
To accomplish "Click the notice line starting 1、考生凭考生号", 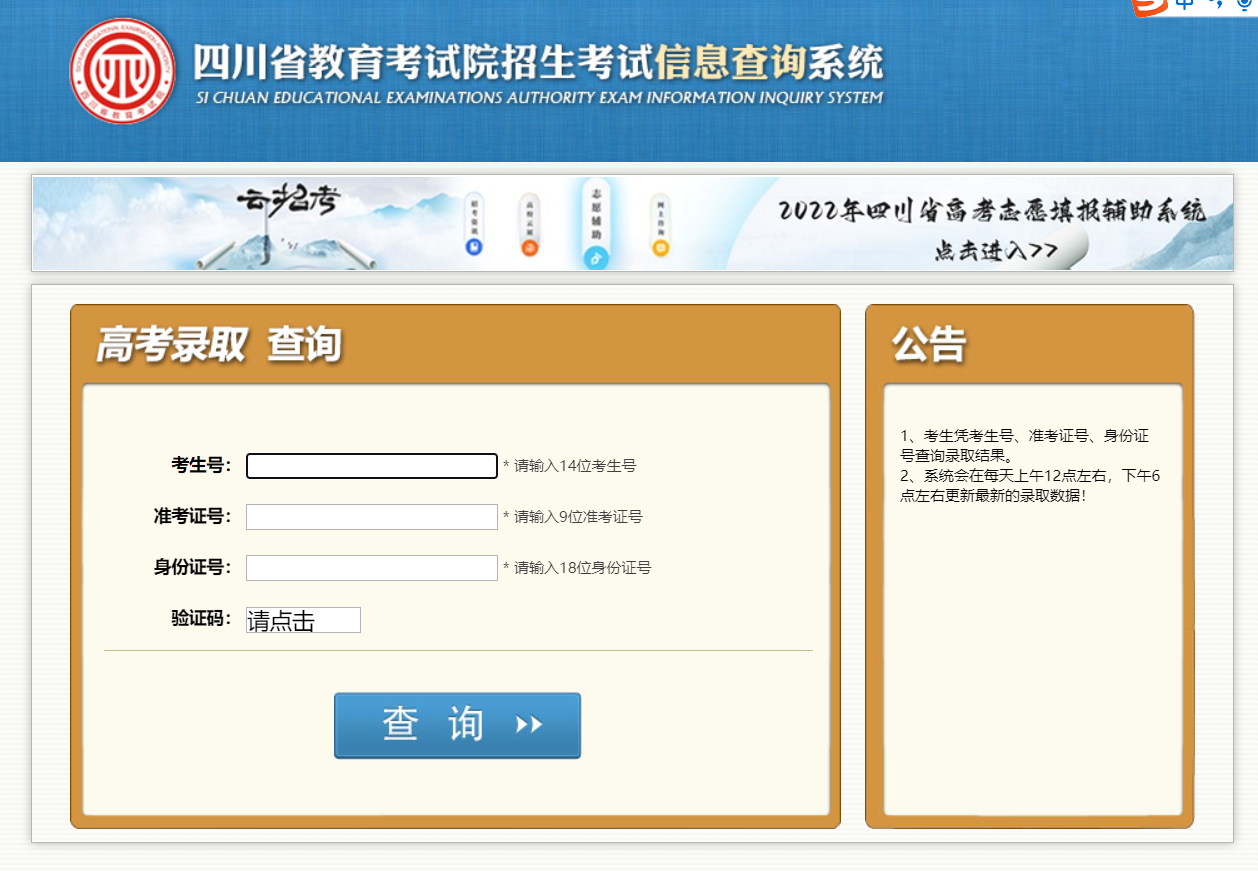I will pos(1025,444).
